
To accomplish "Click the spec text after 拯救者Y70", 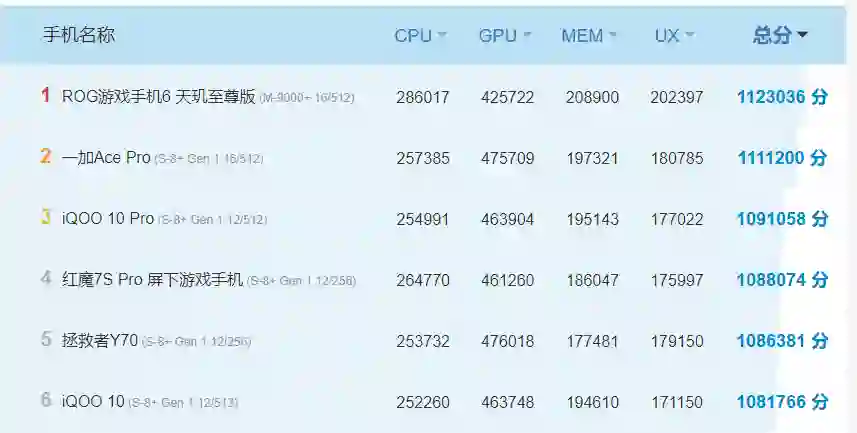I will click(196, 342).
